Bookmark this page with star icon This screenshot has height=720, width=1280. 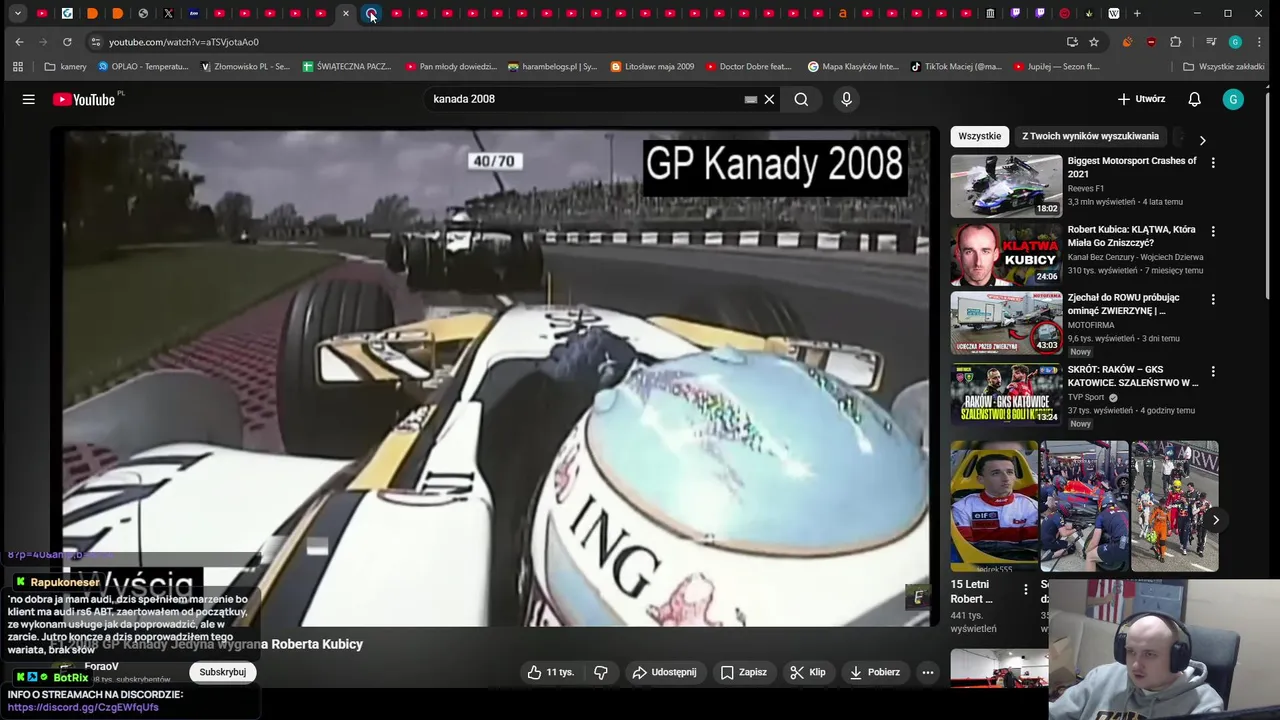1094,42
